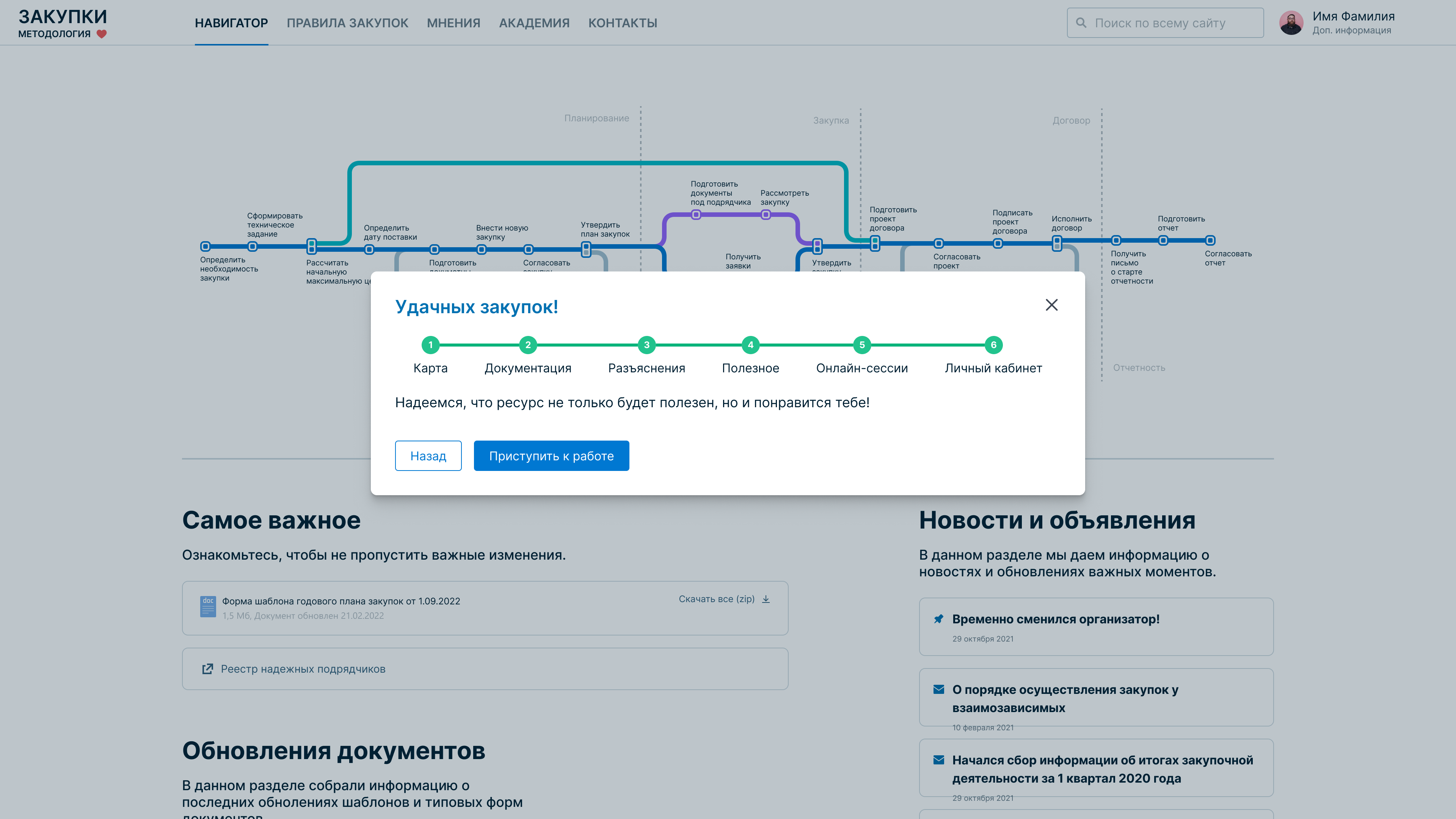The image size is (1456, 819).
Task: Close the Удачных закупок dialog
Action: tap(1051, 305)
